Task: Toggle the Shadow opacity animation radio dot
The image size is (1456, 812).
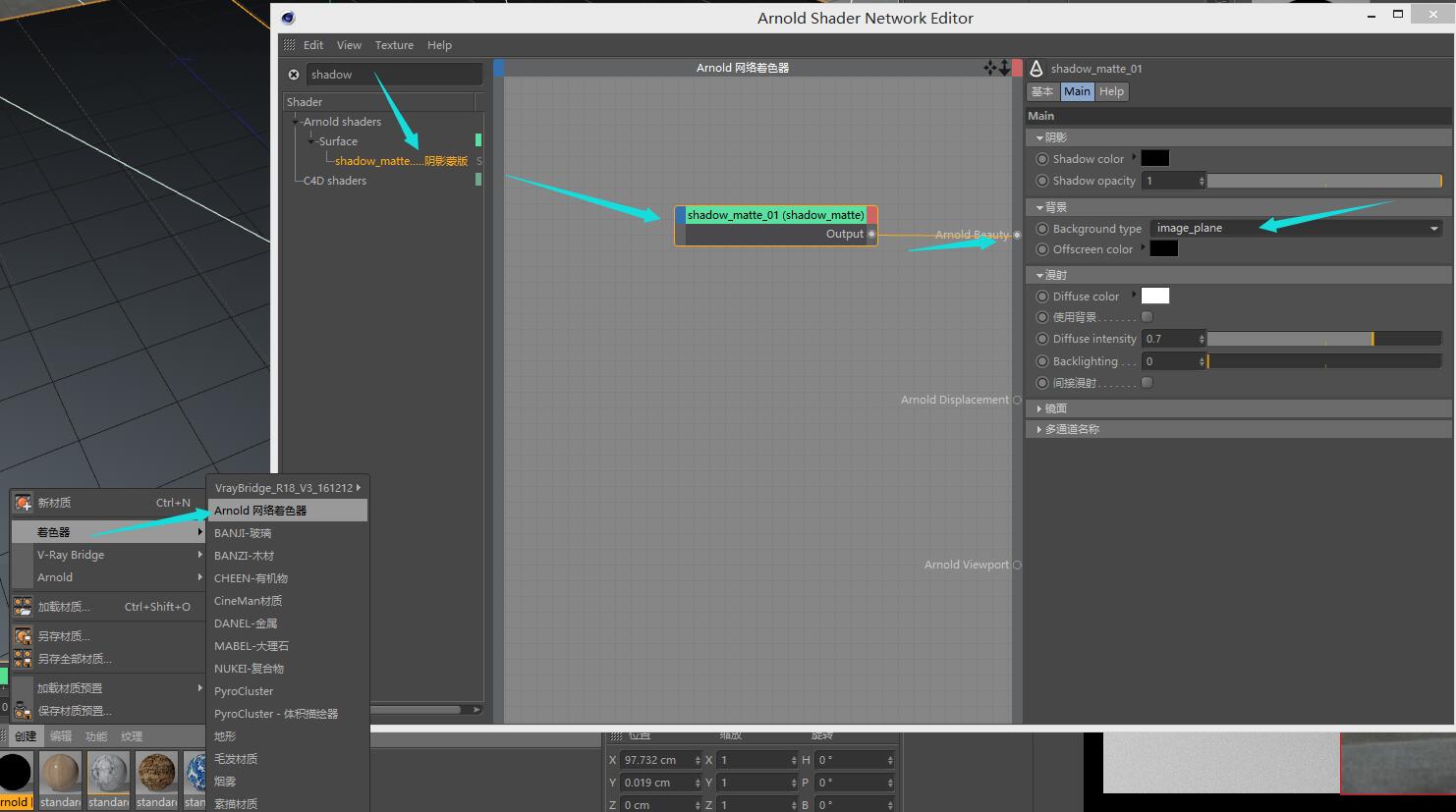Action: tap(1042, 181)
